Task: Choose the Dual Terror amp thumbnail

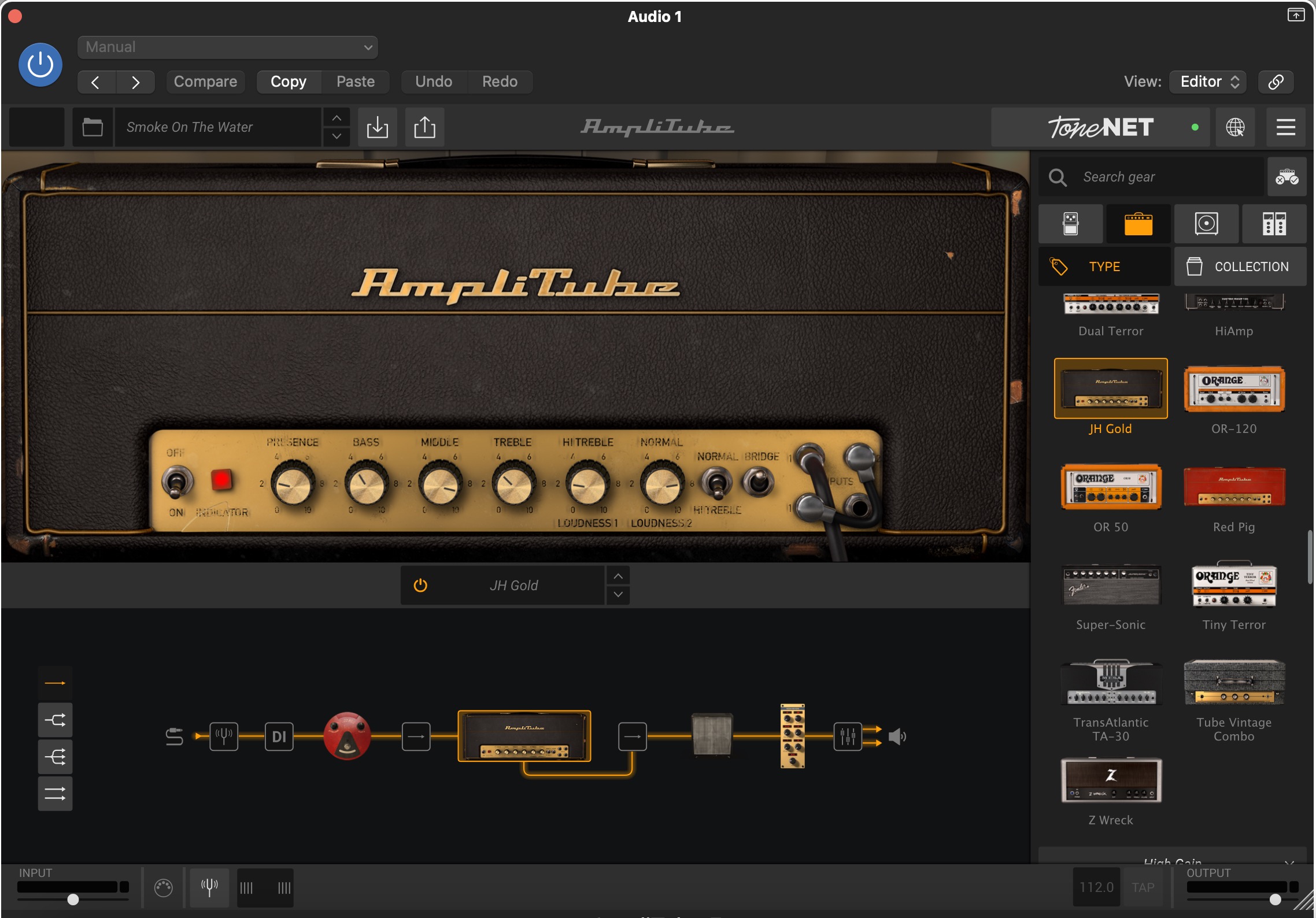Action: pos(1111,305)
